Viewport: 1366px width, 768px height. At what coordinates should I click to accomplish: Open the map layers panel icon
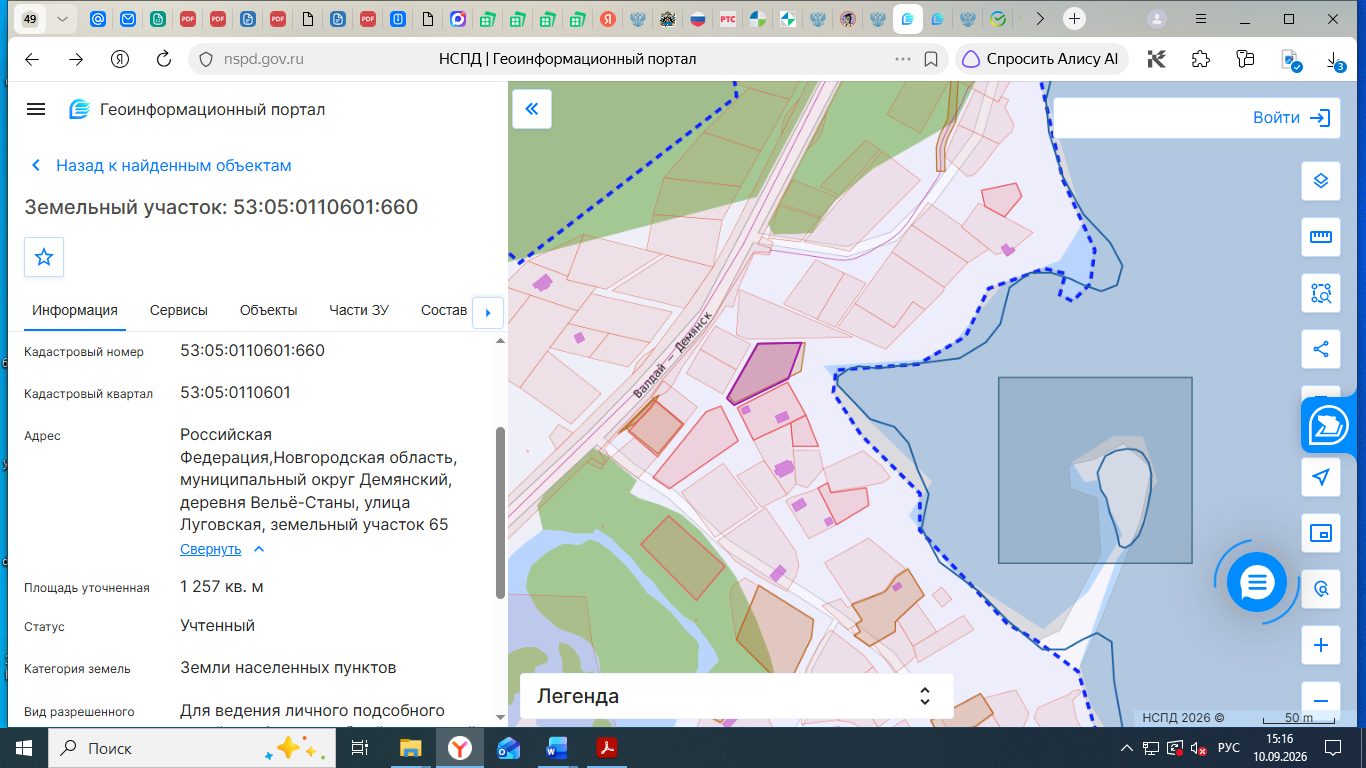click(1320, 181)
